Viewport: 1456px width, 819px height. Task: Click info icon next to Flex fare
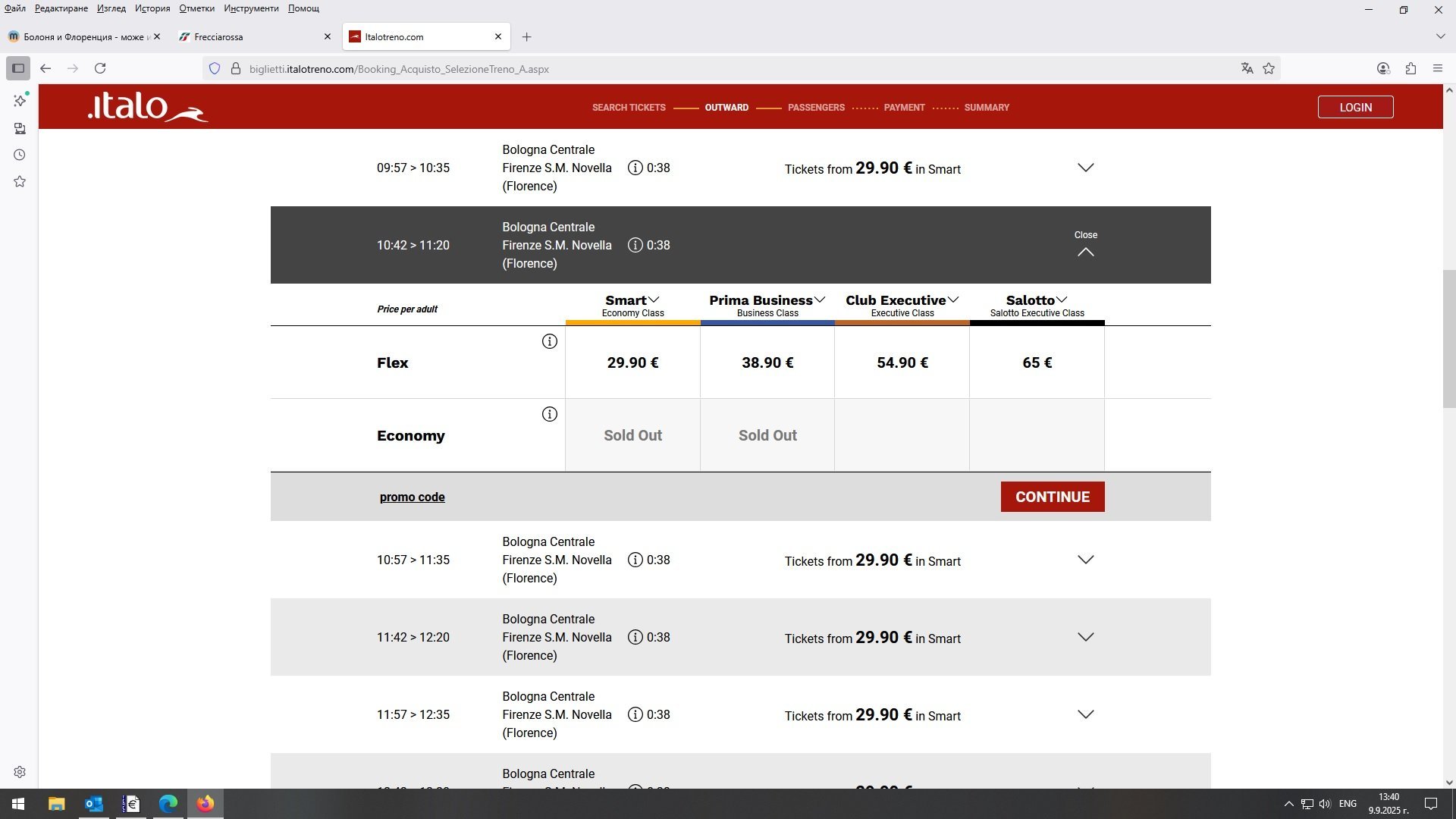pyautogui.click(x=549, y=341)
